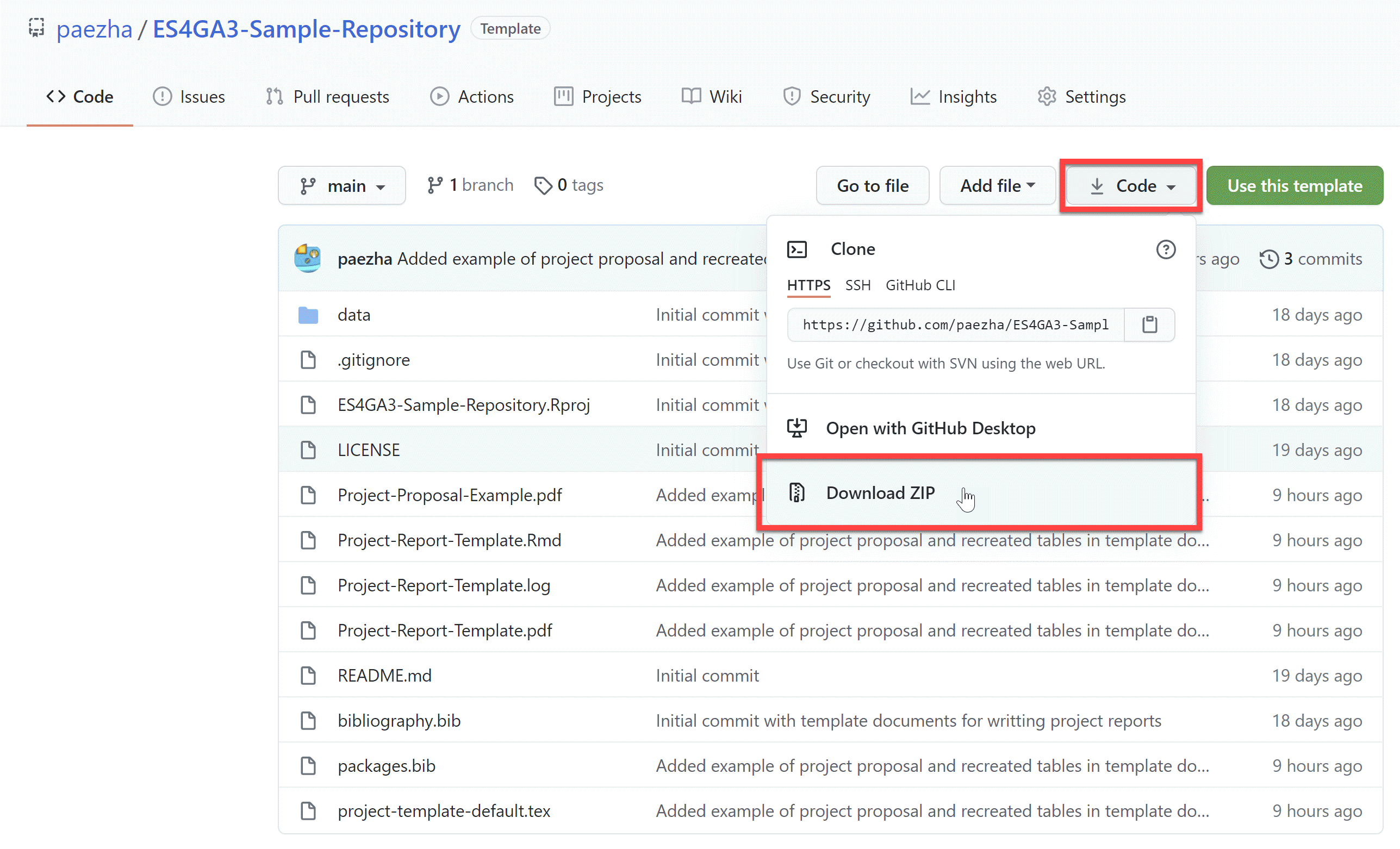Open the README.md file link

(x=384, y=675)
